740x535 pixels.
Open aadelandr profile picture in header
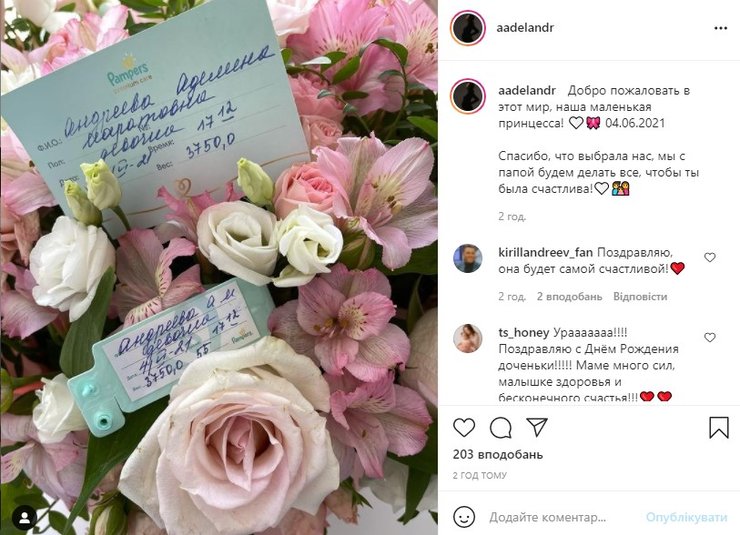pos(468,28)
